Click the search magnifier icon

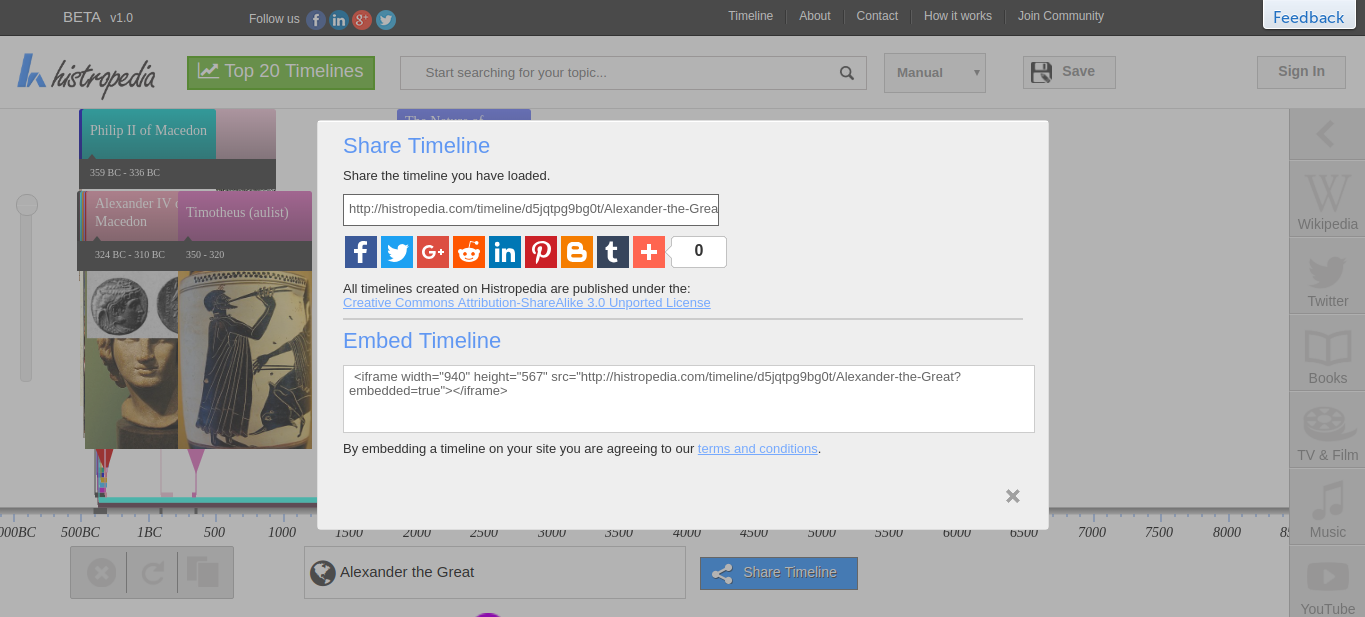pos(847,73)
